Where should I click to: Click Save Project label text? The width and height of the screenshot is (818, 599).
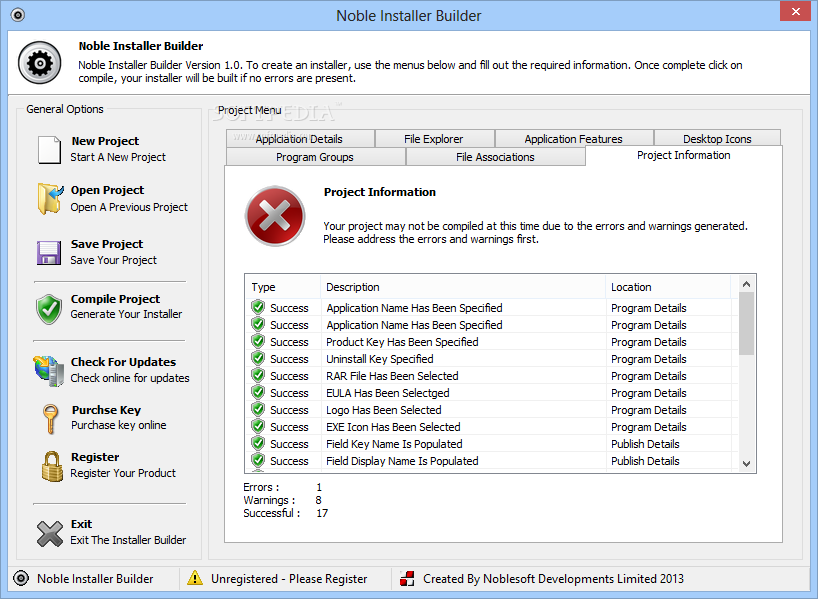(107, 244)
